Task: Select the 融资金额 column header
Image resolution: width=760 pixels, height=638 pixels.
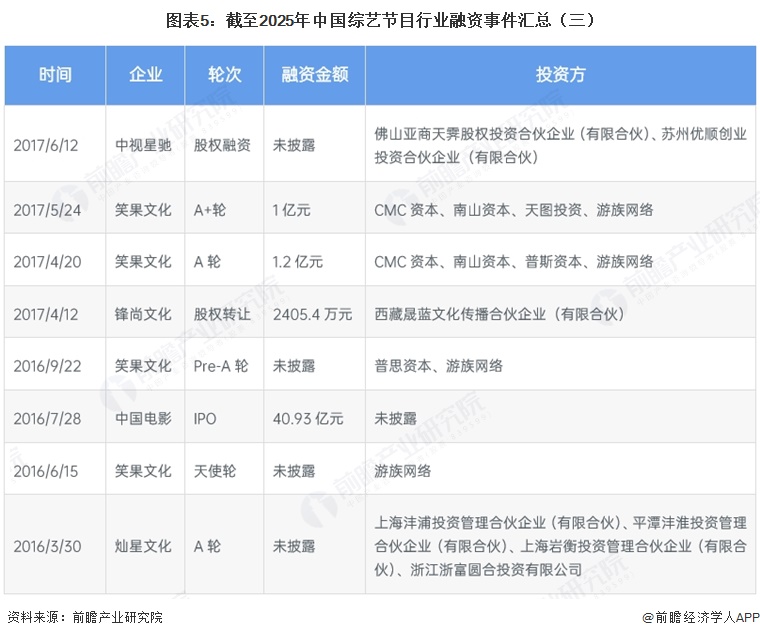Action: pyautogui.click(x=315, y=75)
